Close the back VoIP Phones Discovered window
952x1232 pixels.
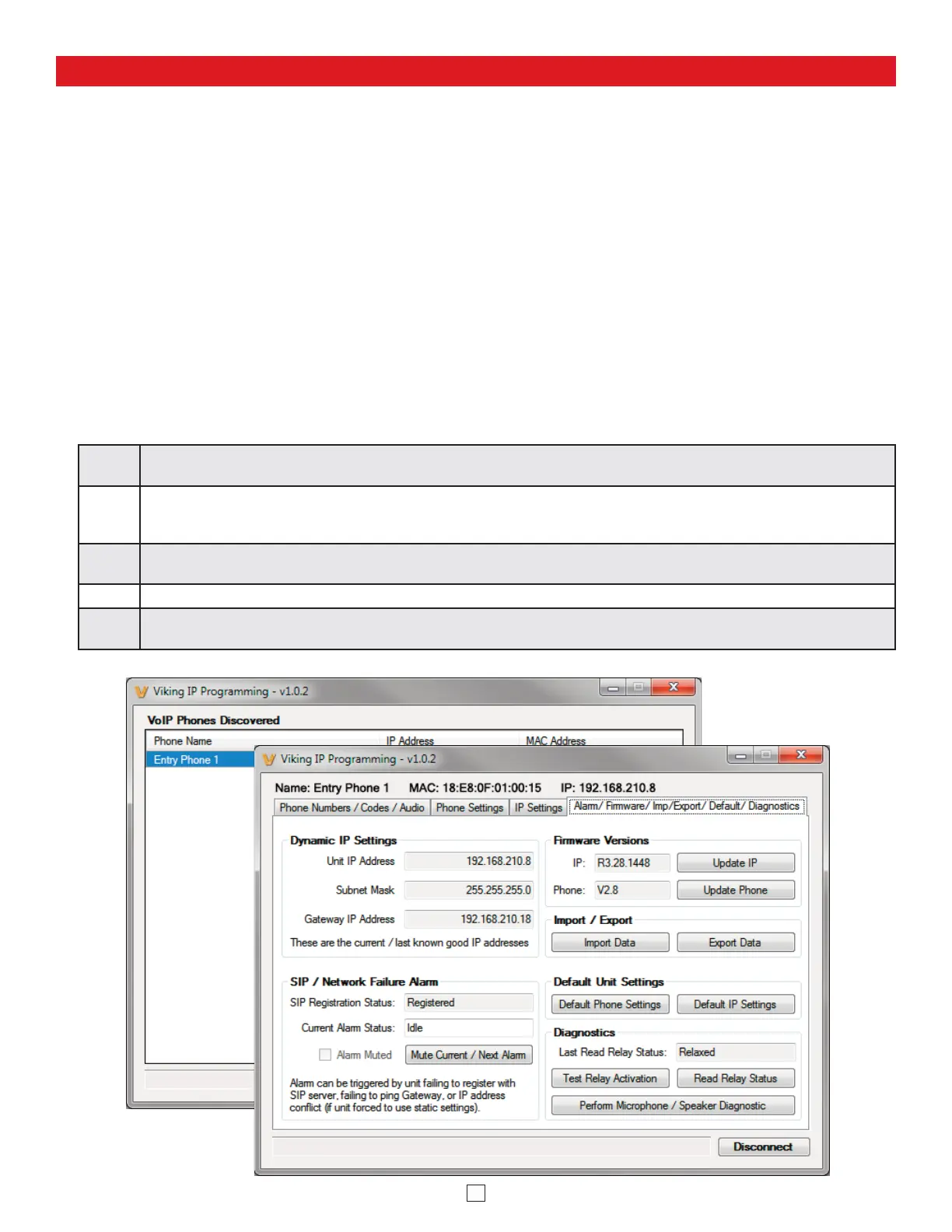tap(674, 688)
